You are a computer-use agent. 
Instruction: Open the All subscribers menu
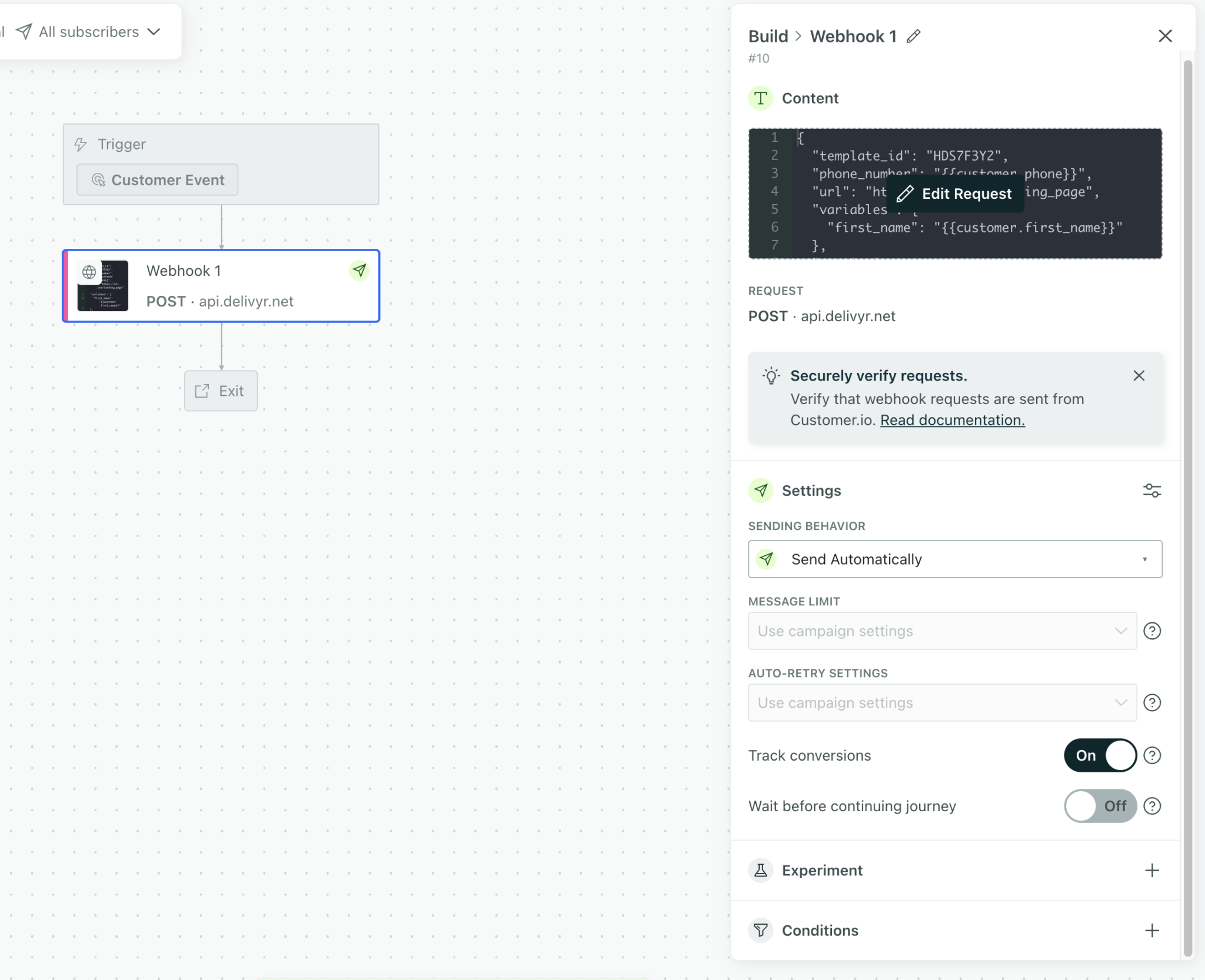[89, 32]
